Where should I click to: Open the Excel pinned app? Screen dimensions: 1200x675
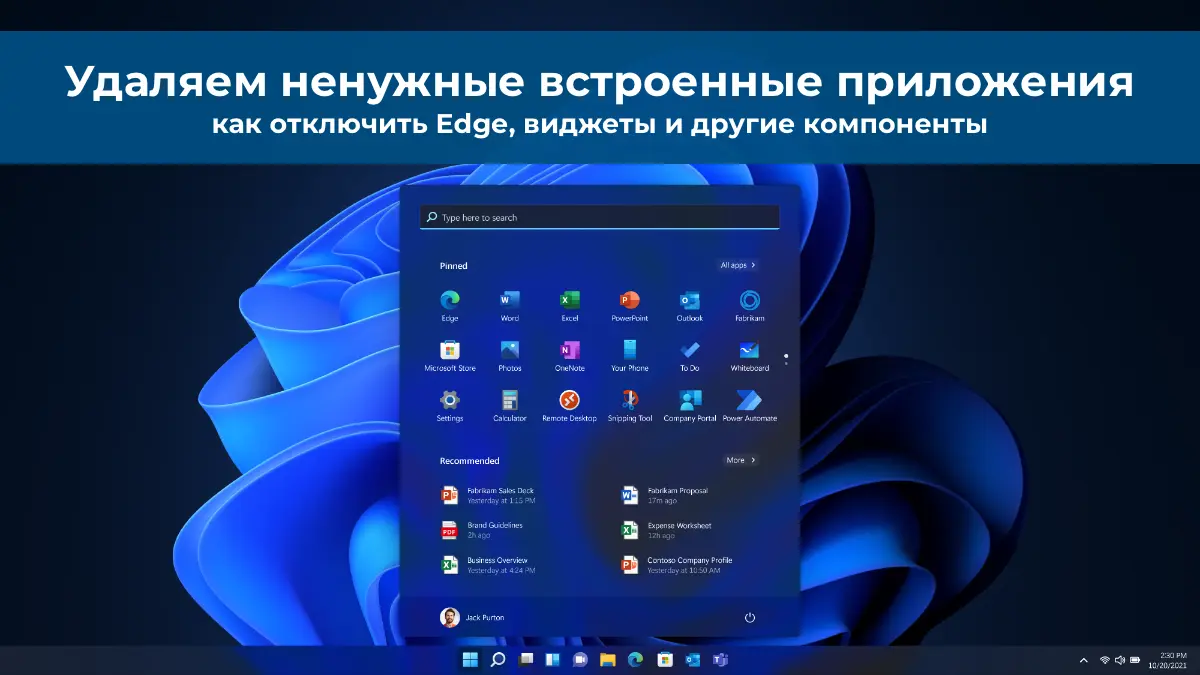click(x=570, y=301)
